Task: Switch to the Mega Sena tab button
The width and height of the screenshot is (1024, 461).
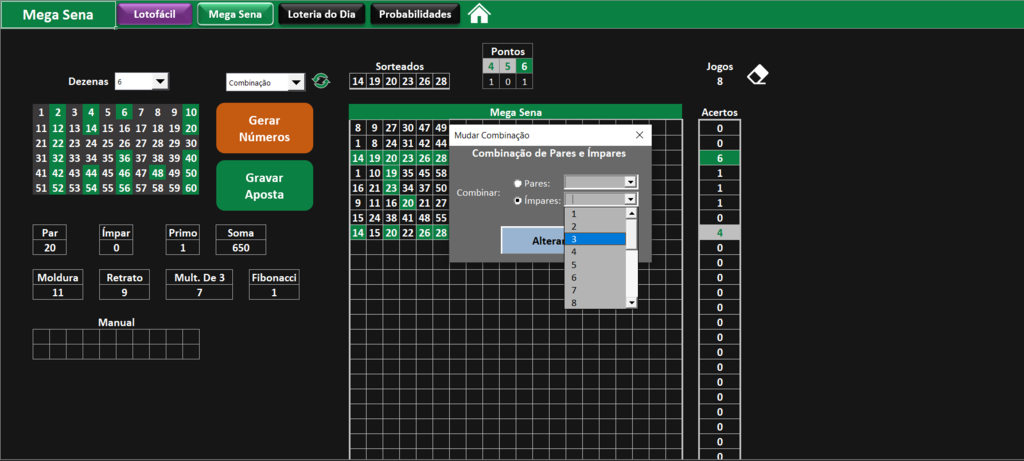Action: (235, 14)
